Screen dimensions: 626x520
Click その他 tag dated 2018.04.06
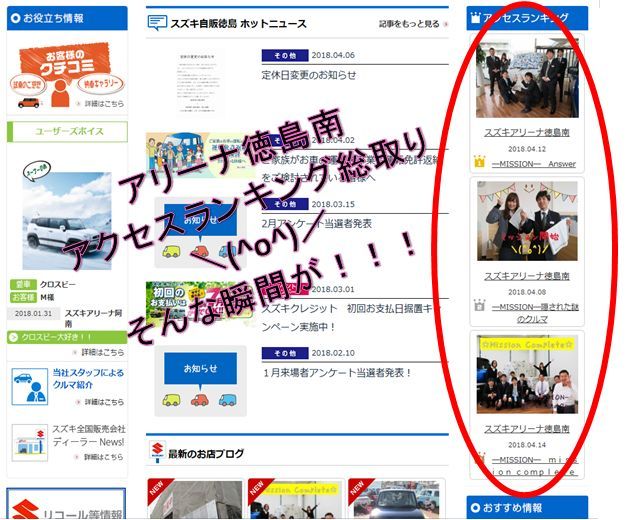coord(285,56)
